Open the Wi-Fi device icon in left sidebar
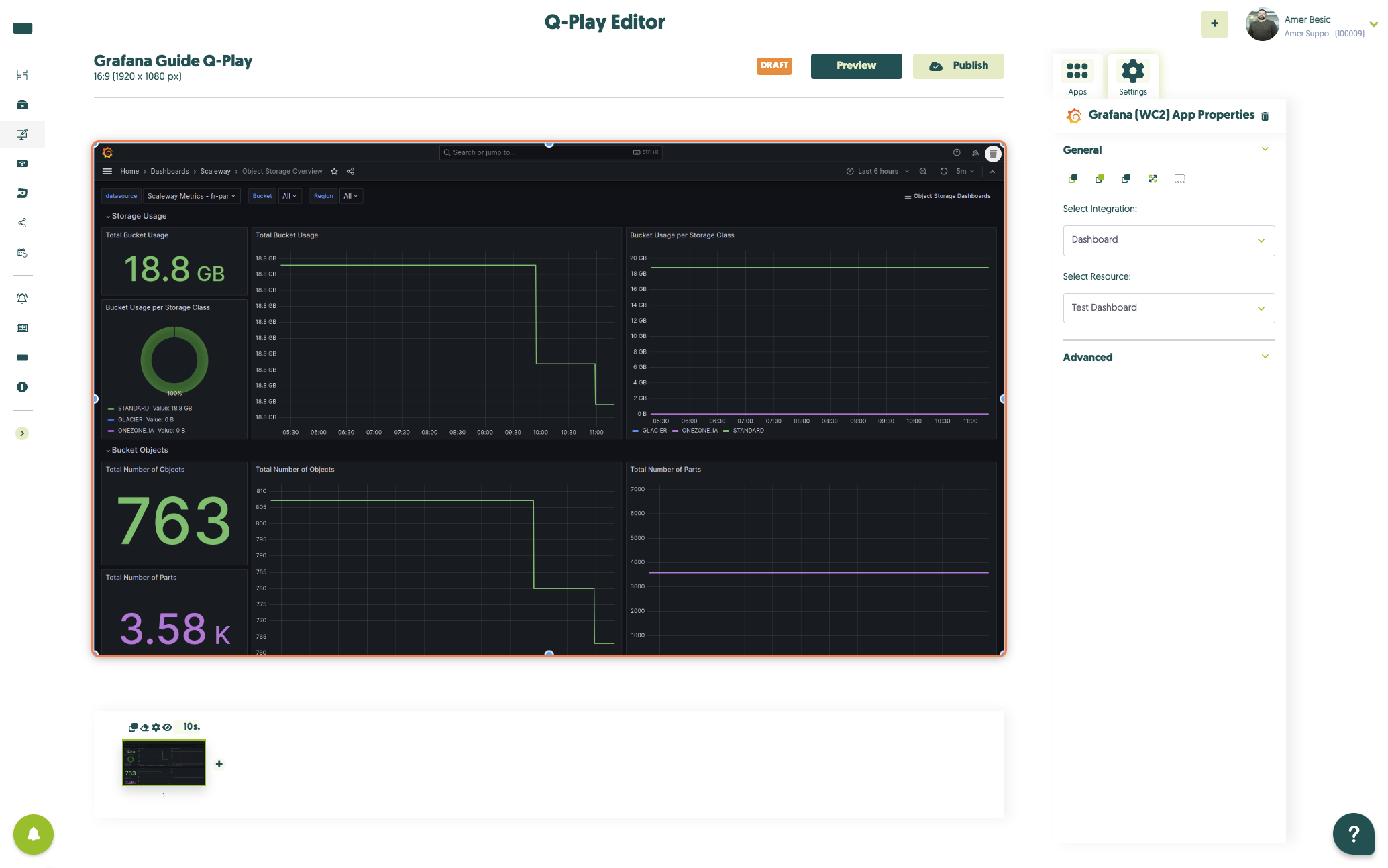The height and width of the screenshot is (868, 1388). point(22,164)
